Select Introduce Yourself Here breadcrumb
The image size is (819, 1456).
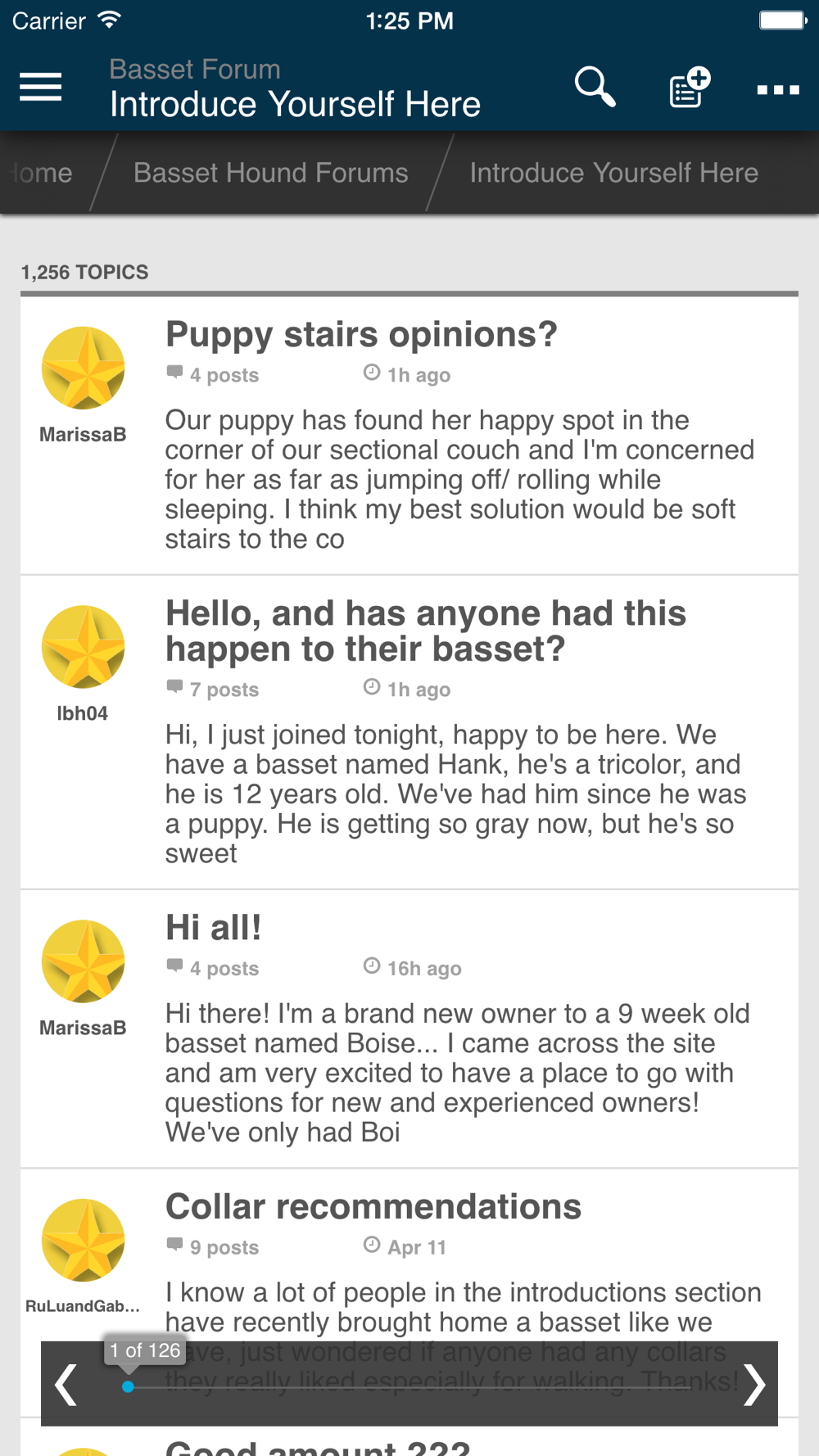tap(613, 173)
